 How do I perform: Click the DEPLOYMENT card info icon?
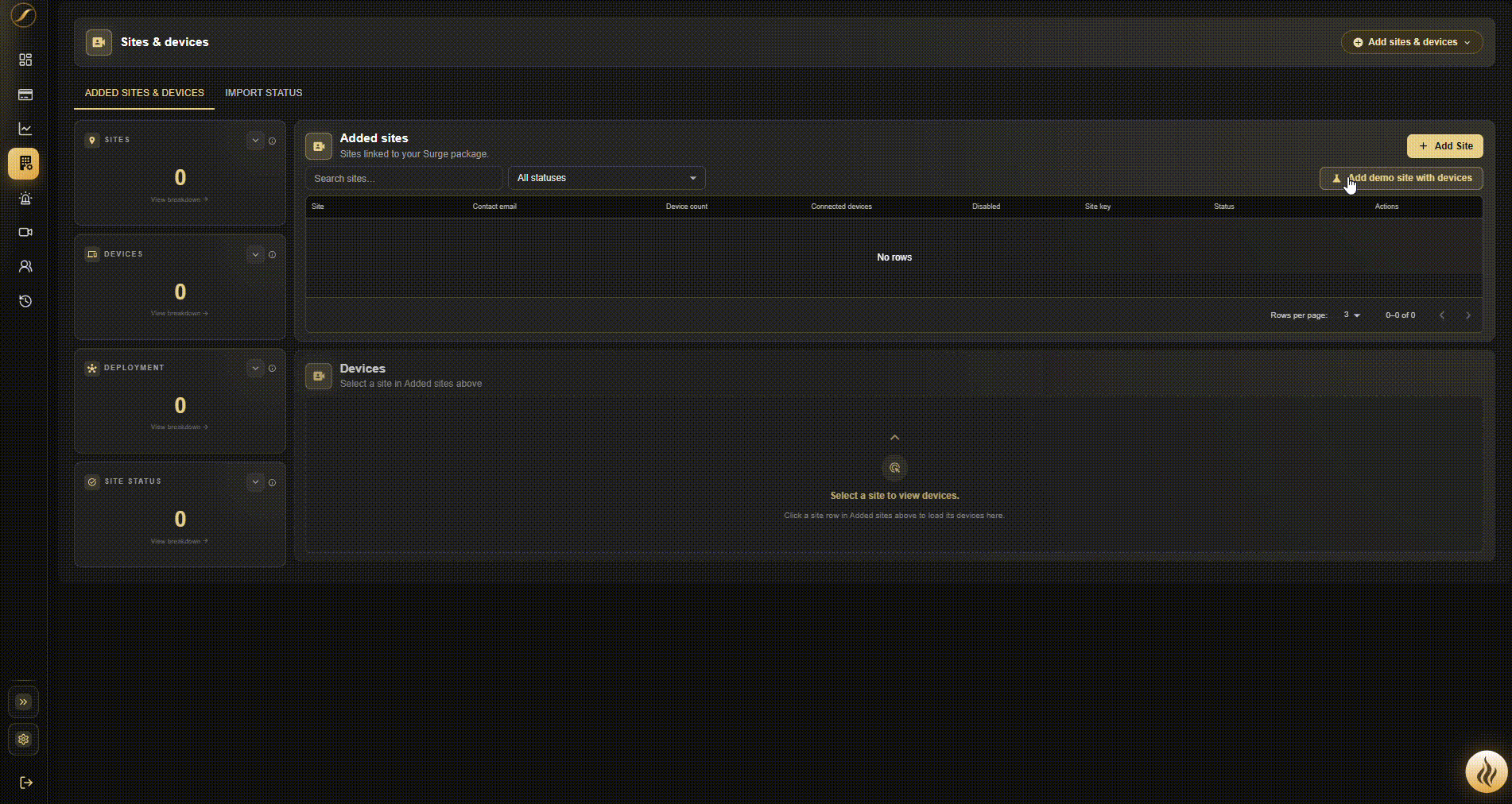click(x=272, y=369)
